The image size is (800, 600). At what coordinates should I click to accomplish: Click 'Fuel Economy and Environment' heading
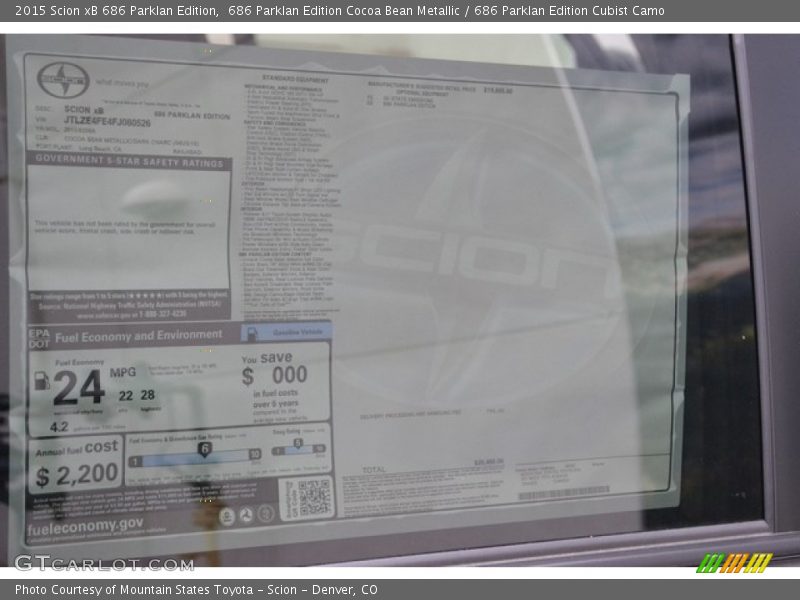click(139, 336)
